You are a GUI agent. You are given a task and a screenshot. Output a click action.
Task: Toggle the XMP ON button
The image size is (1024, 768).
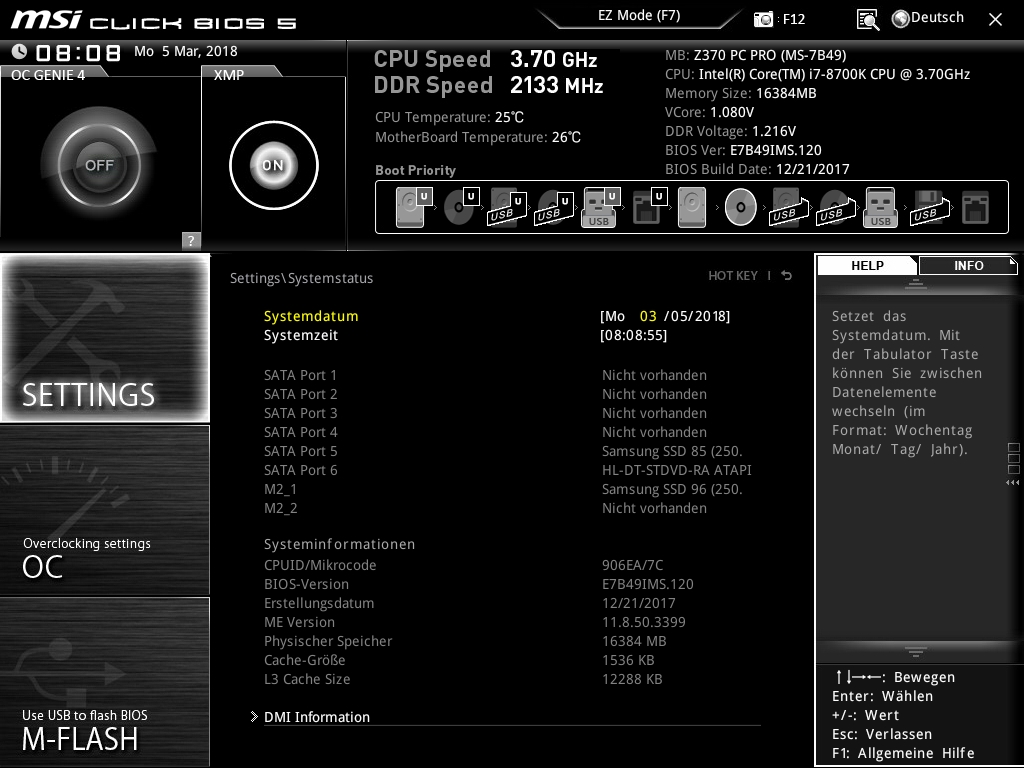[273, 165]
